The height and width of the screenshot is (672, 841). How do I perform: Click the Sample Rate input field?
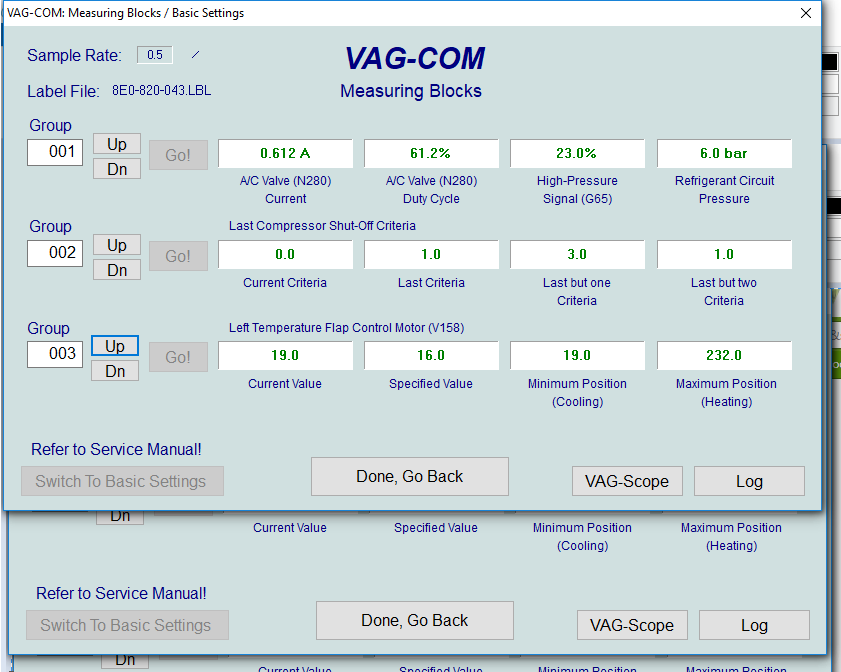coord(154,55)
